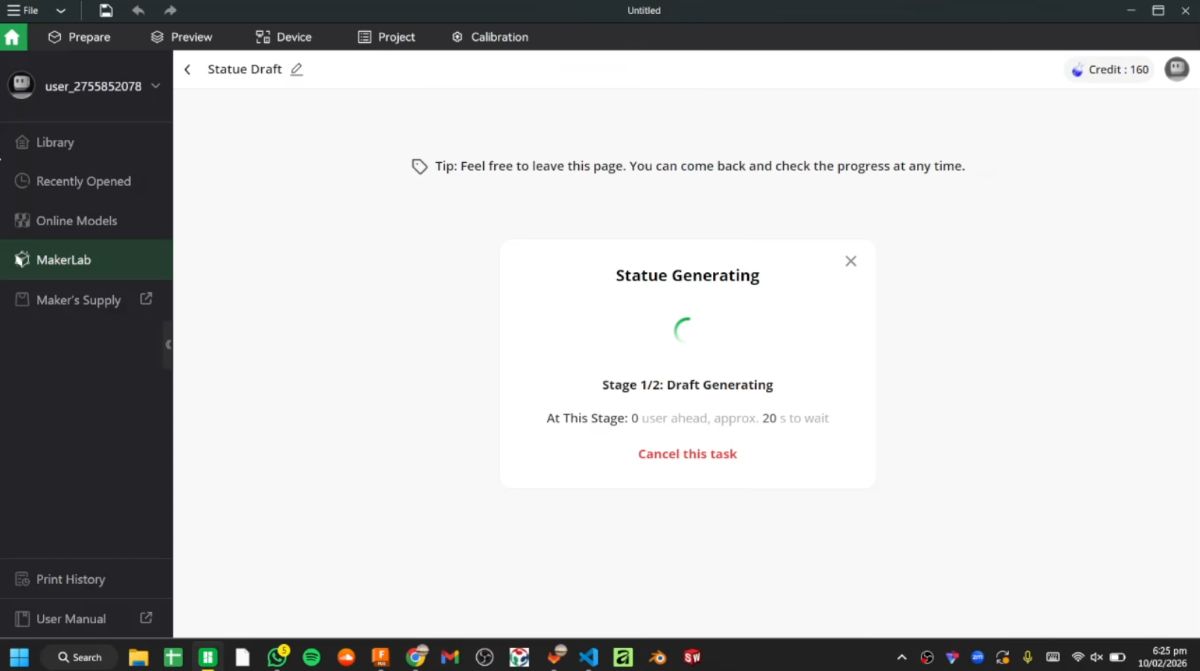Viewport: 1200px width, 671px height.
Task: Open Wi-Fi network settings in the tray
Action: point(1078,657)
